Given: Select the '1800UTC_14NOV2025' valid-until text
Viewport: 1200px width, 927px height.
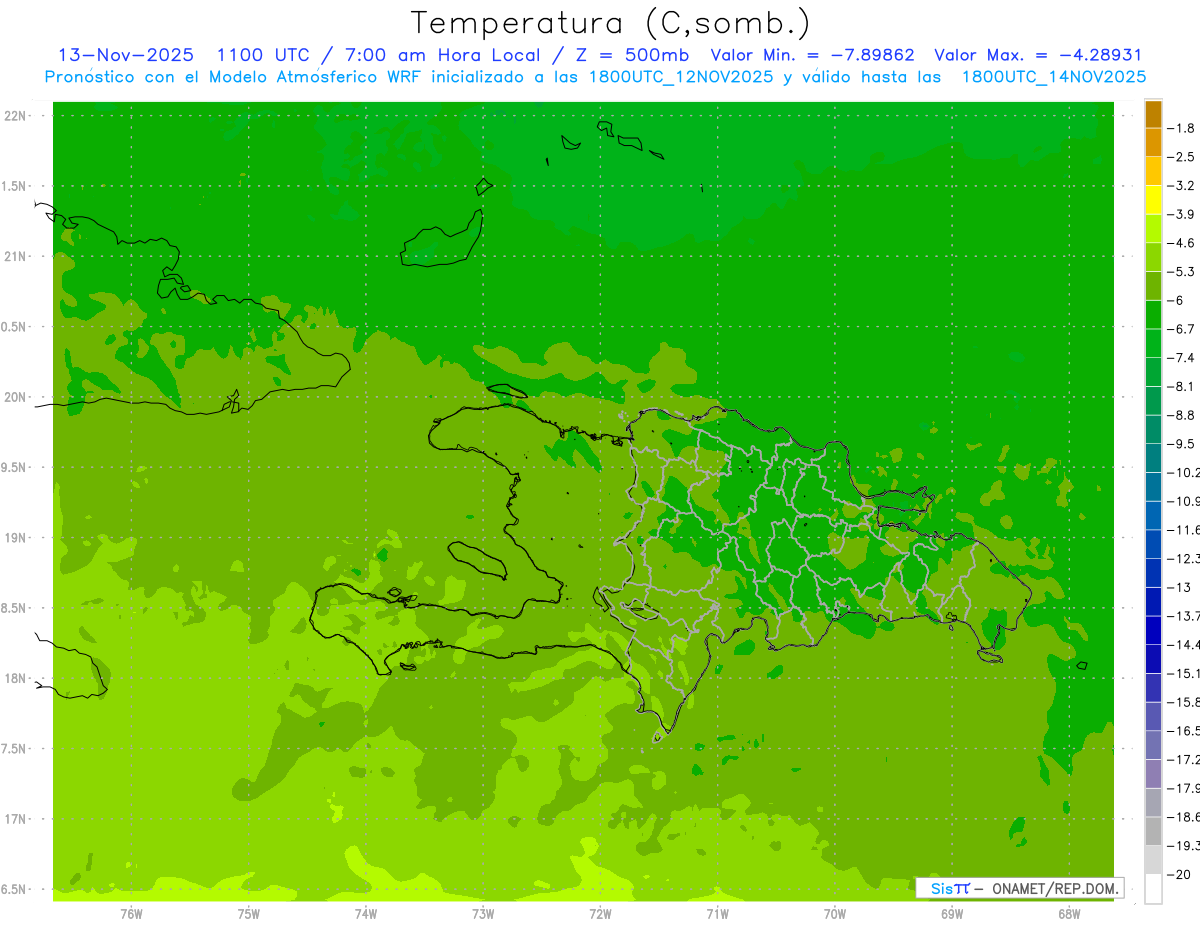Looking at the screenshot, I should point(1054,77).
